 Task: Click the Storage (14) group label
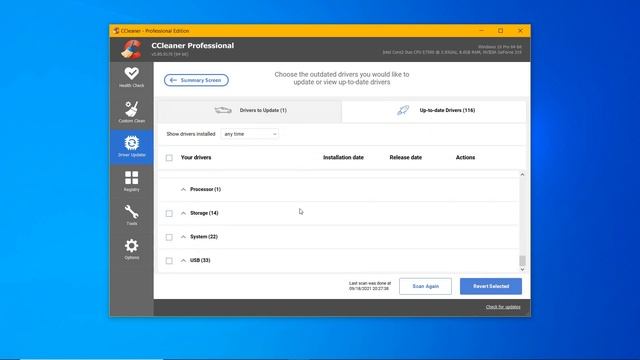point(204,213)
